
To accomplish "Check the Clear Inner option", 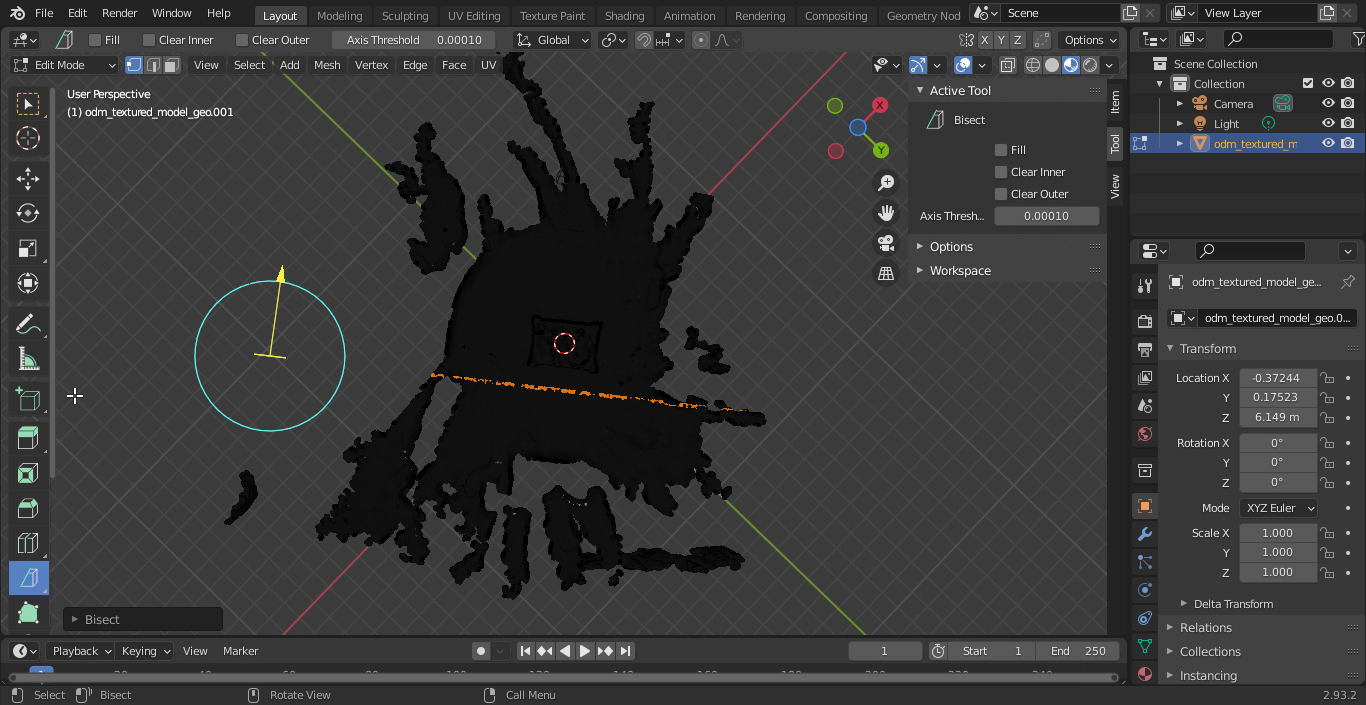I will pos(1001,172).
